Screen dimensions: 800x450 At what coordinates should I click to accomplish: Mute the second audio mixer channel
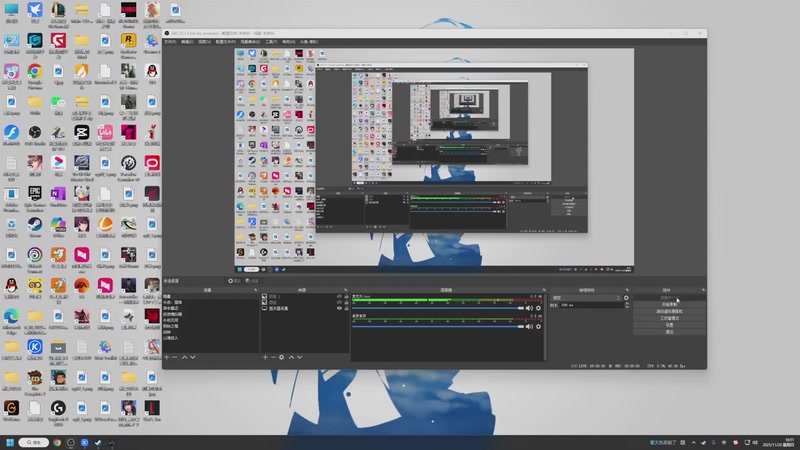529,327
